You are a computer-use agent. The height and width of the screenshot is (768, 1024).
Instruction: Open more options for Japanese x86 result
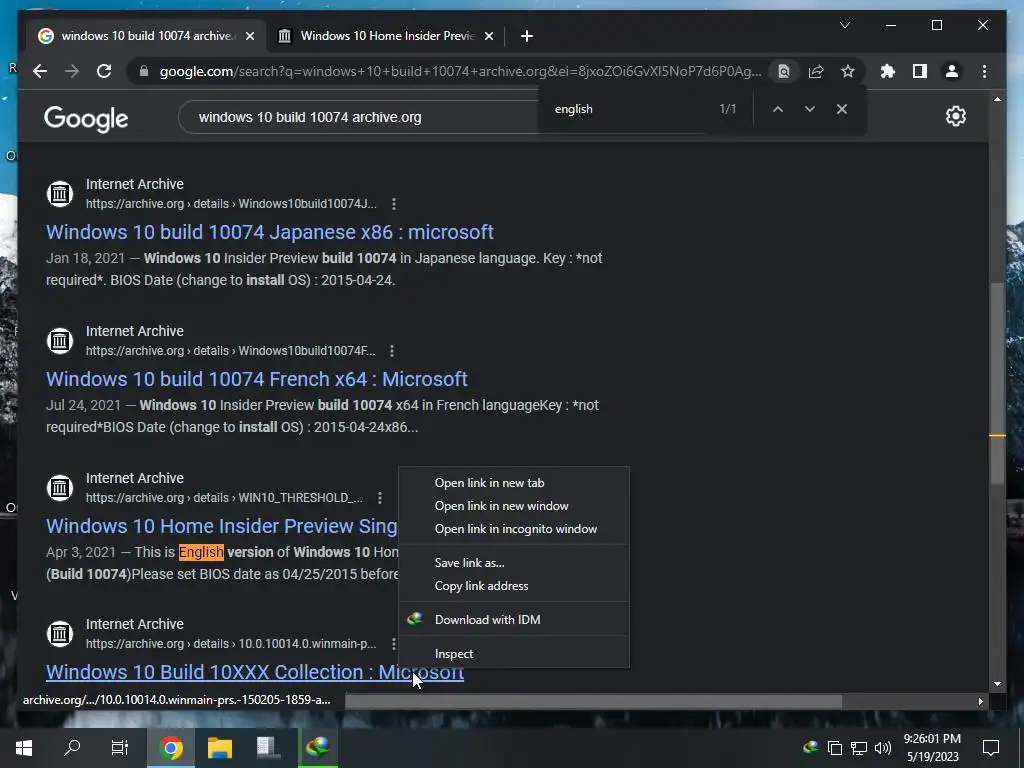coord(394,204)
